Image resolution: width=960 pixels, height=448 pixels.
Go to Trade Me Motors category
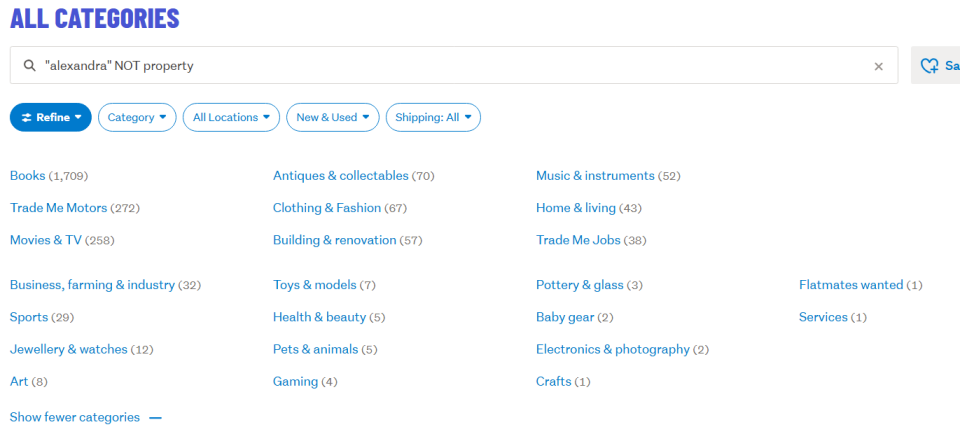click(x=60, y=208)
